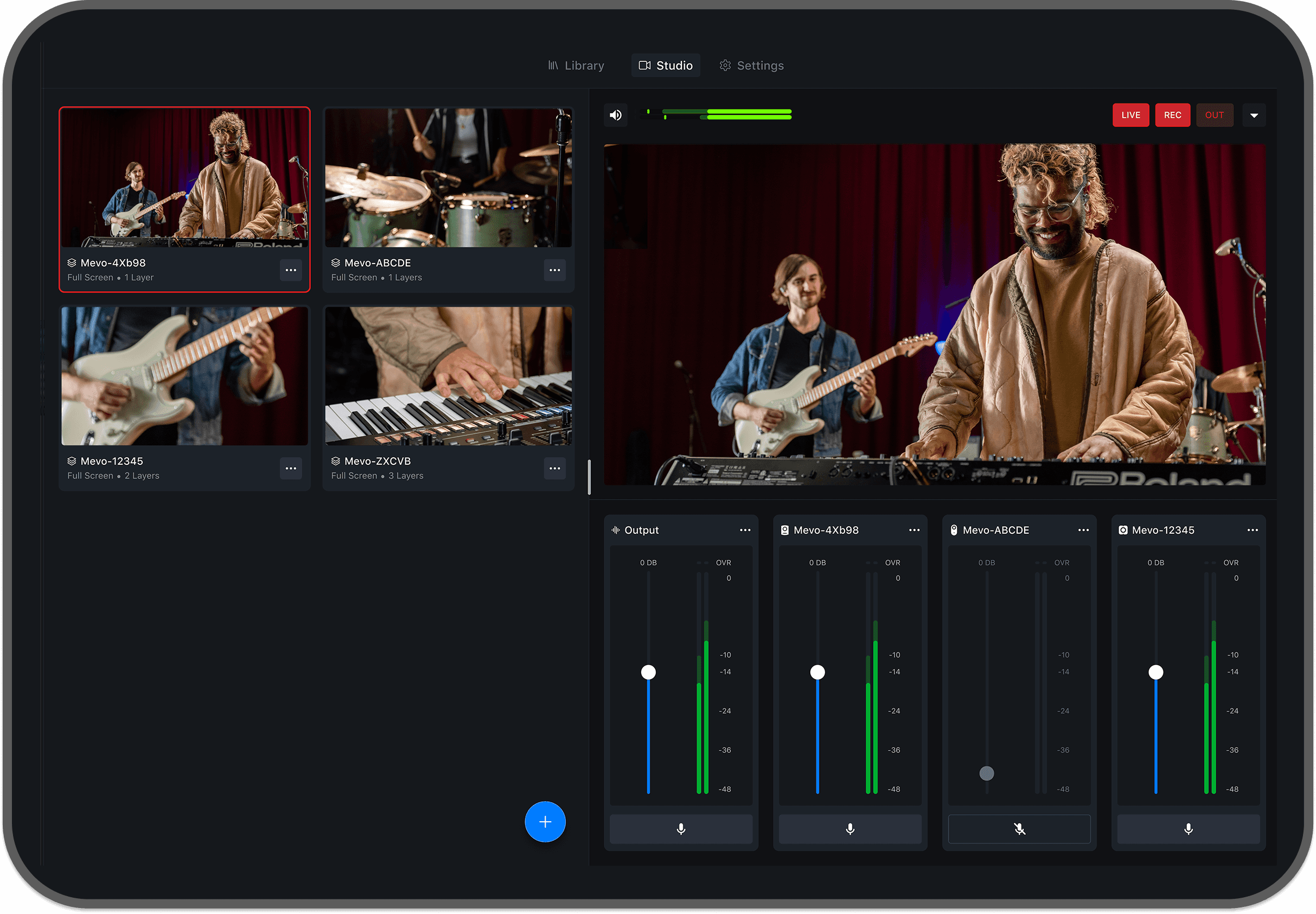Click the layers icon on the Mevo-ZXCVB thumbnail
The image size is (1316, 914).
click(336, 461)
